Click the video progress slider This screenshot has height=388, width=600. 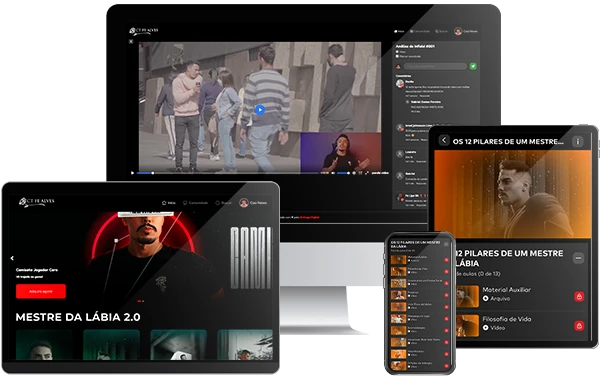click(x=228, y=173)
